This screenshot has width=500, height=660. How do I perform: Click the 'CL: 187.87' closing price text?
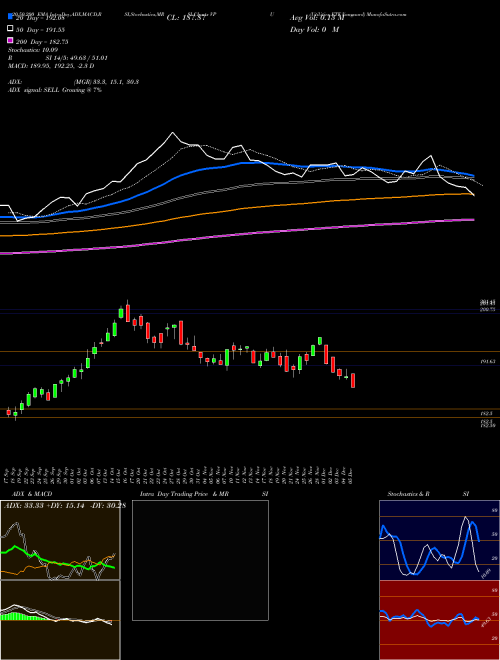(186, 18)
